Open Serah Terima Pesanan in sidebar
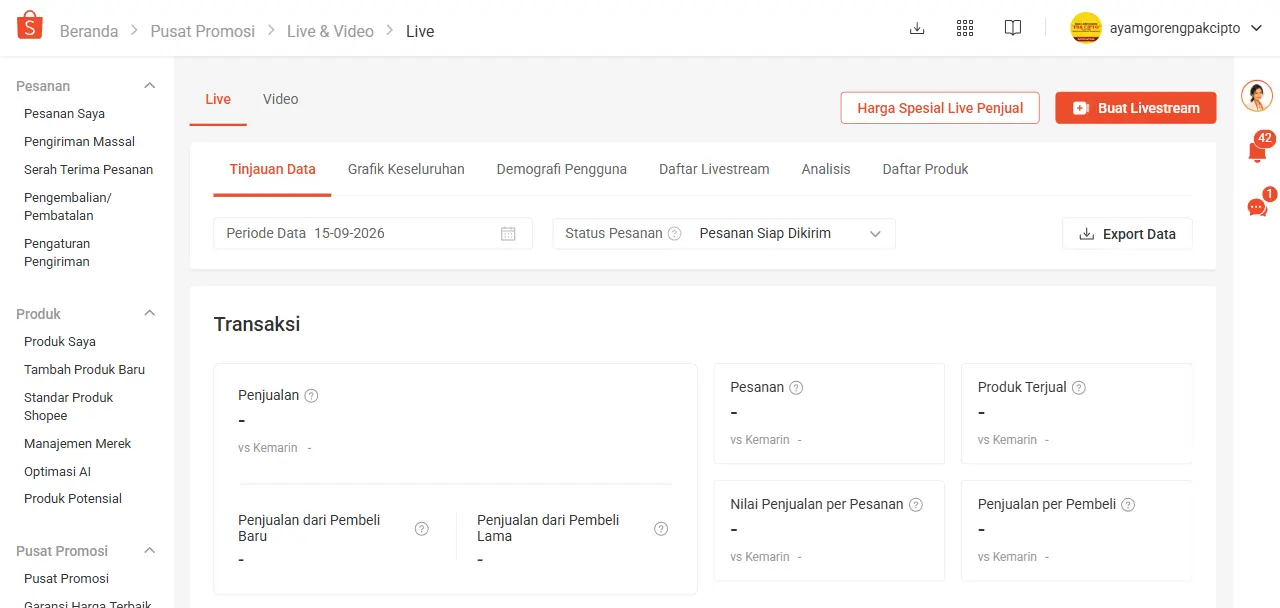The image size is (1280, 608). 88,170
